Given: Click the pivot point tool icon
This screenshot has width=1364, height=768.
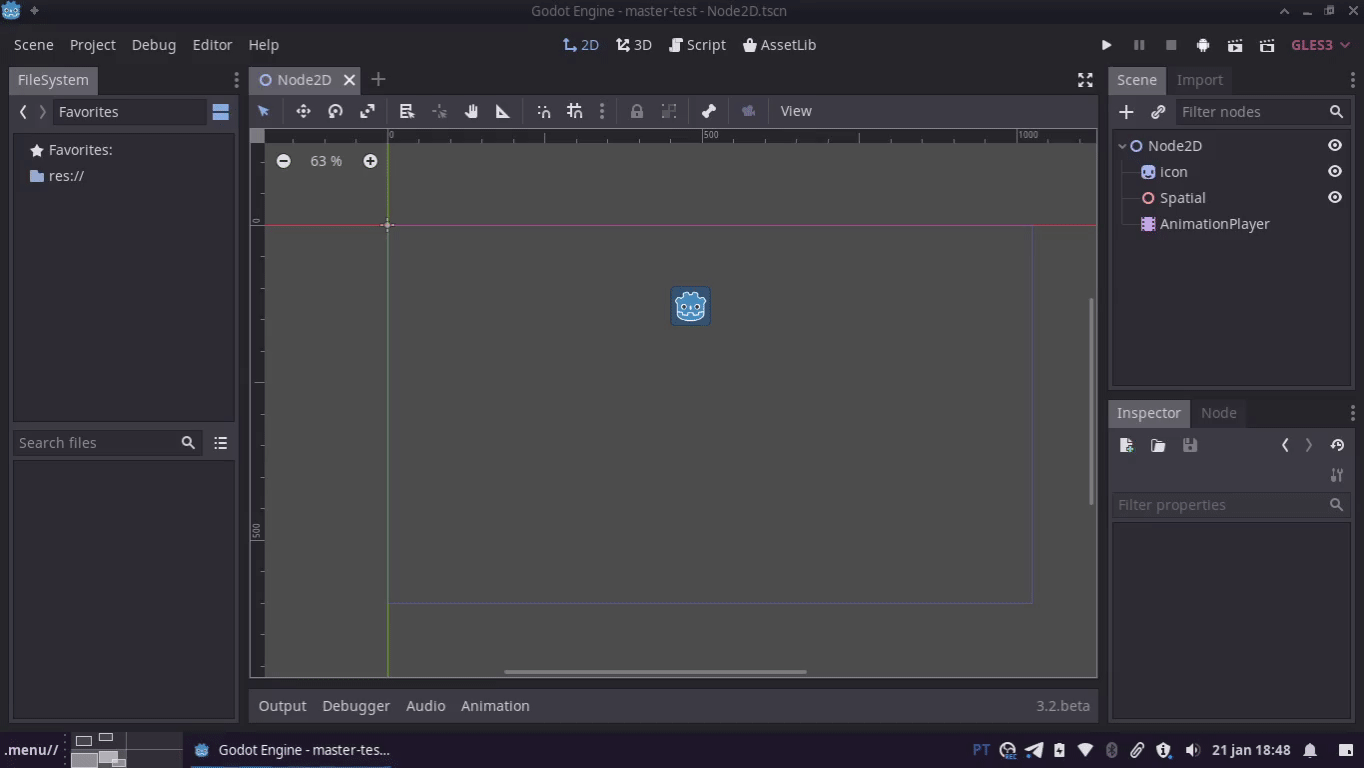Looking at the screenshot, I should coord(439,111).
